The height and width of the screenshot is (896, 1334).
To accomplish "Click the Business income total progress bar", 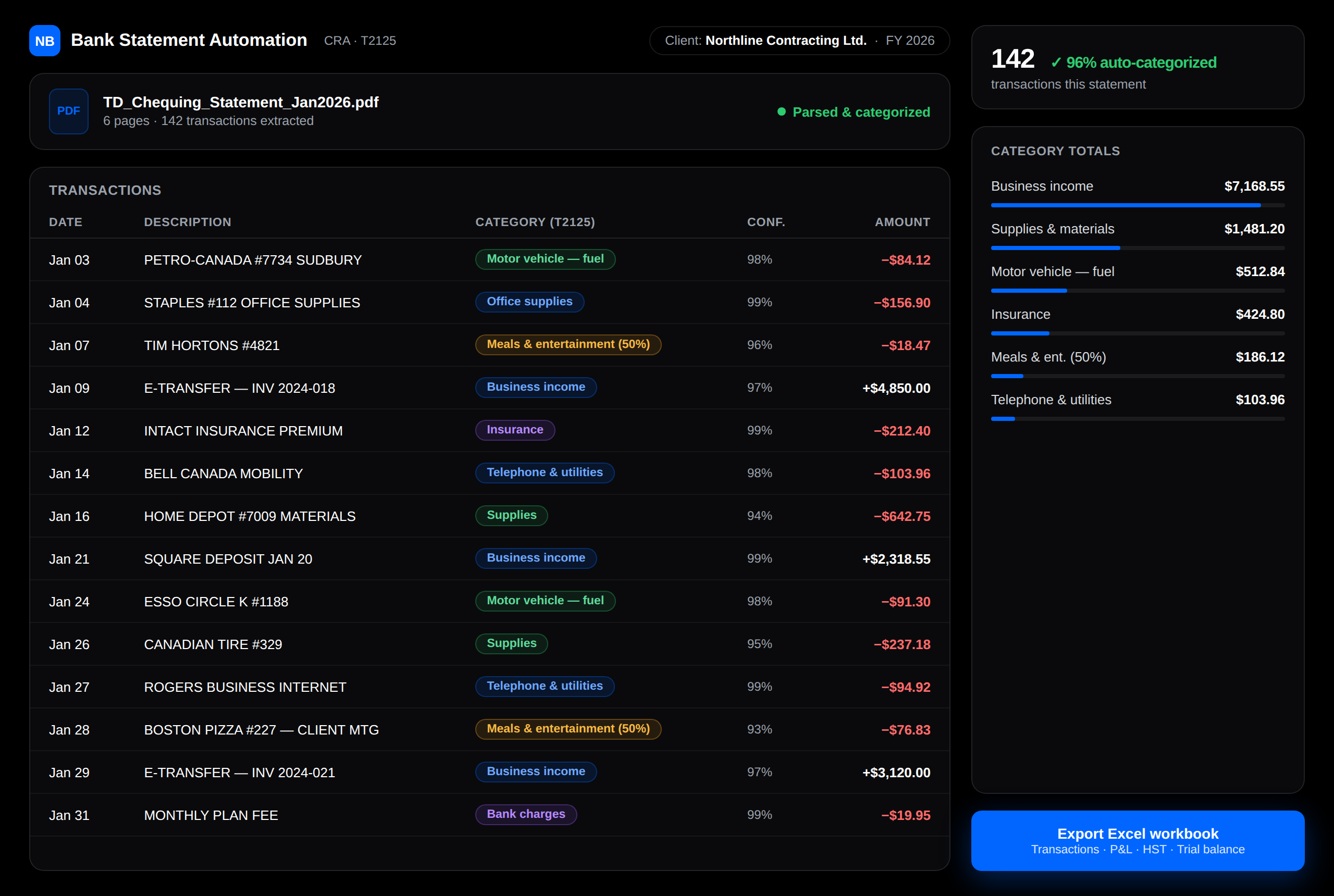I will point(1138,205).
